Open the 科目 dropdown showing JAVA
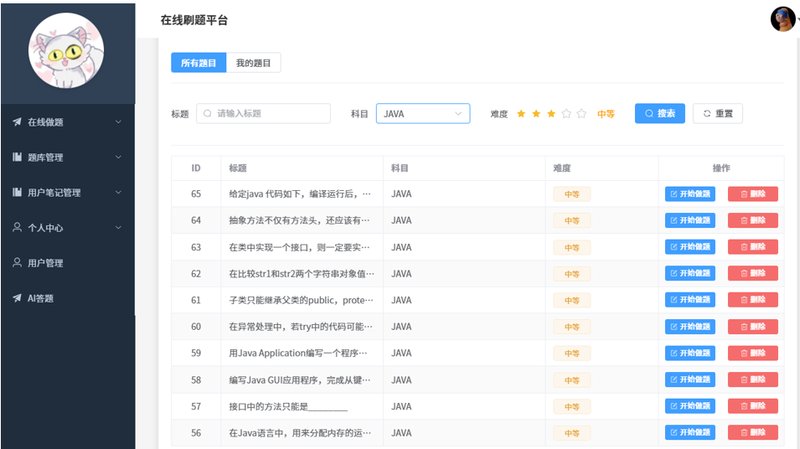Screen dimensions: 800x449 coord(423,114)
